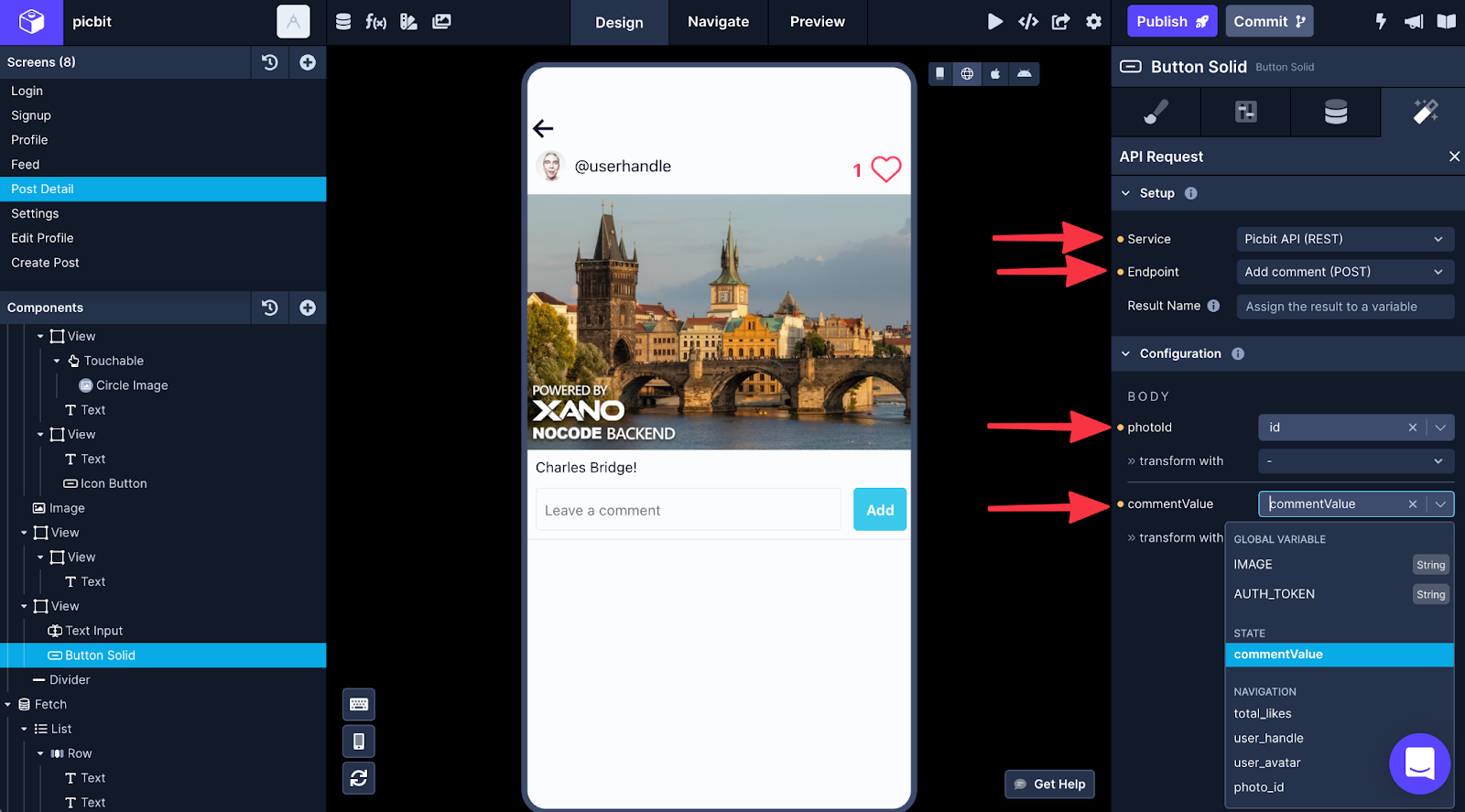Image resolution: width=1465 pixels, height=812 pixels.
Task: Select the Styles paintbrush tab icon
Action: point(1156,112)
